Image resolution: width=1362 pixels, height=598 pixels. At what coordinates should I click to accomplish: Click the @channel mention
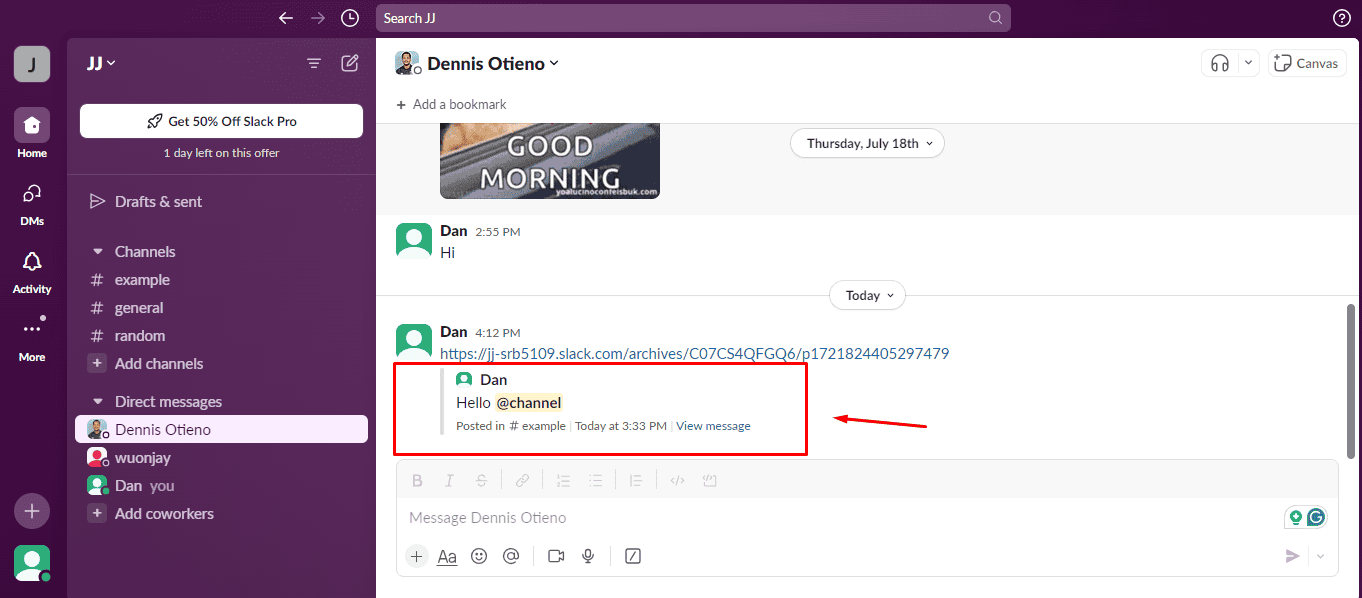(529, 403)
